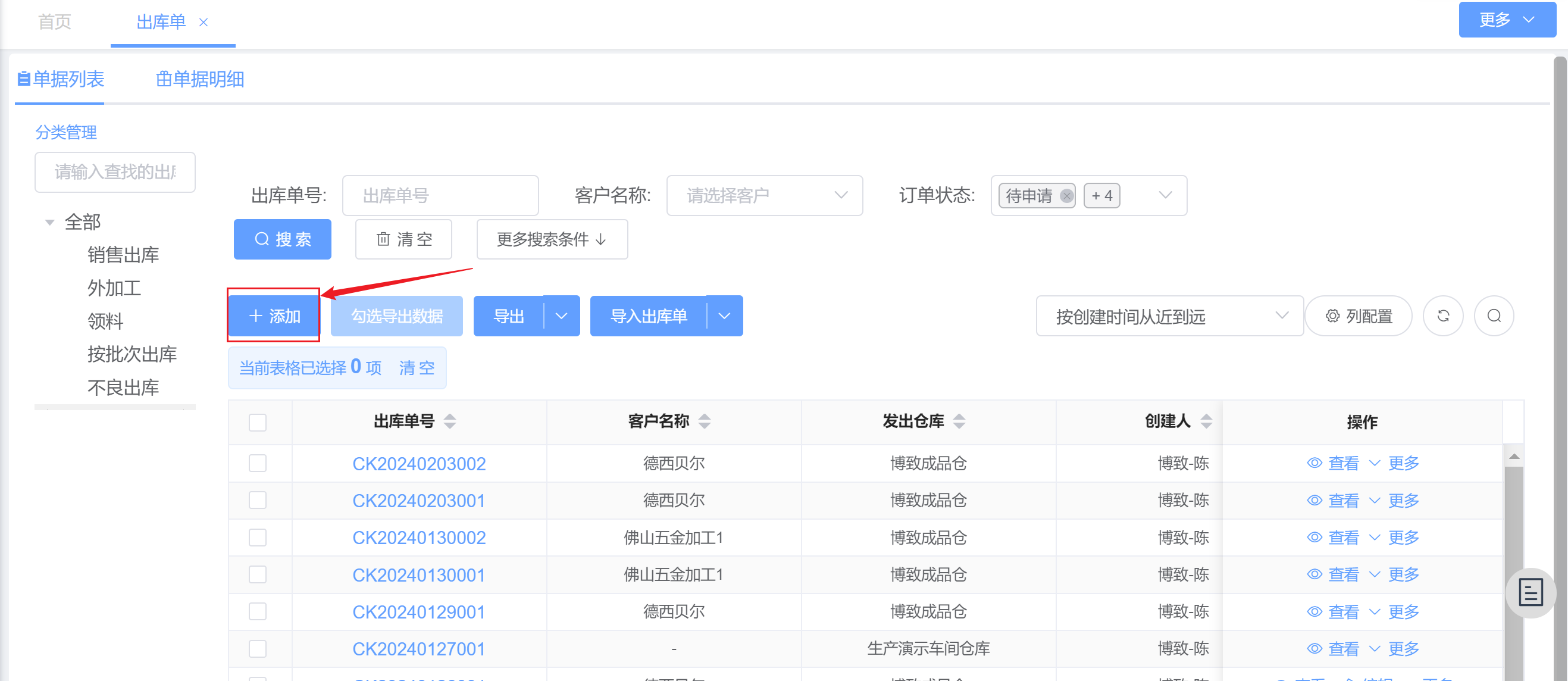This screenshot has height=681, width=1568.
Task: Open the floating document note icon
Action: pyautogui.click(x=1531, y=592)
